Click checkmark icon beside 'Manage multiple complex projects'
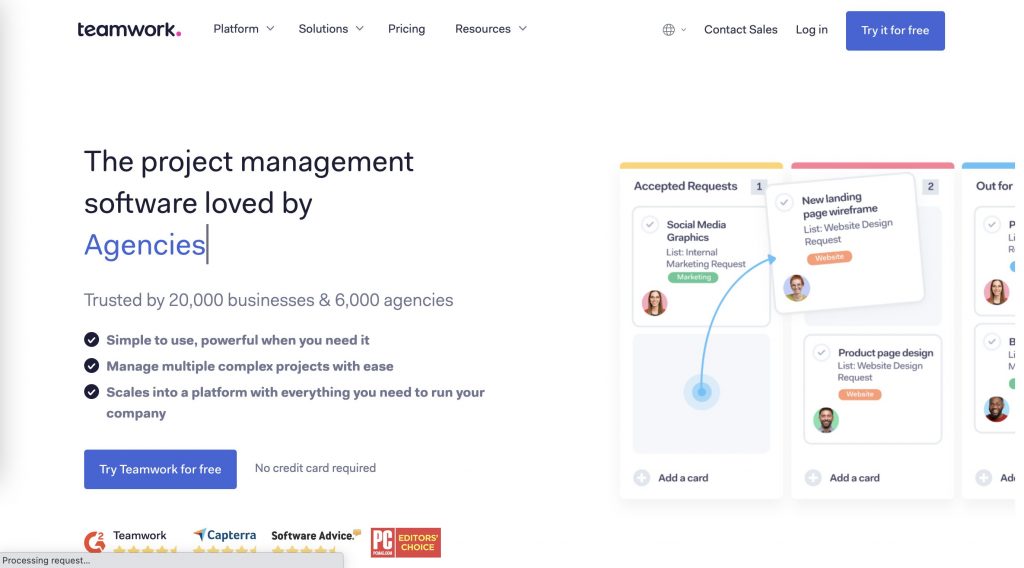 pyautogui.click(x=91, y=366)
